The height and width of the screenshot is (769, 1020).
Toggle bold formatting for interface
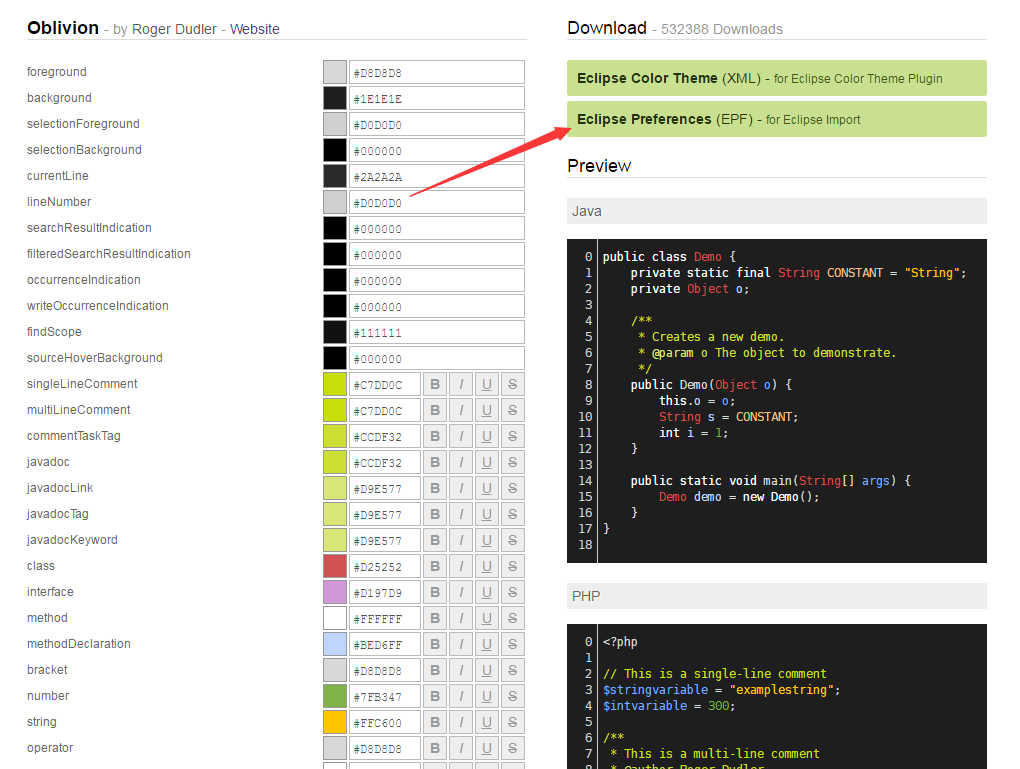pyautogui.click(x=434, y=592)
